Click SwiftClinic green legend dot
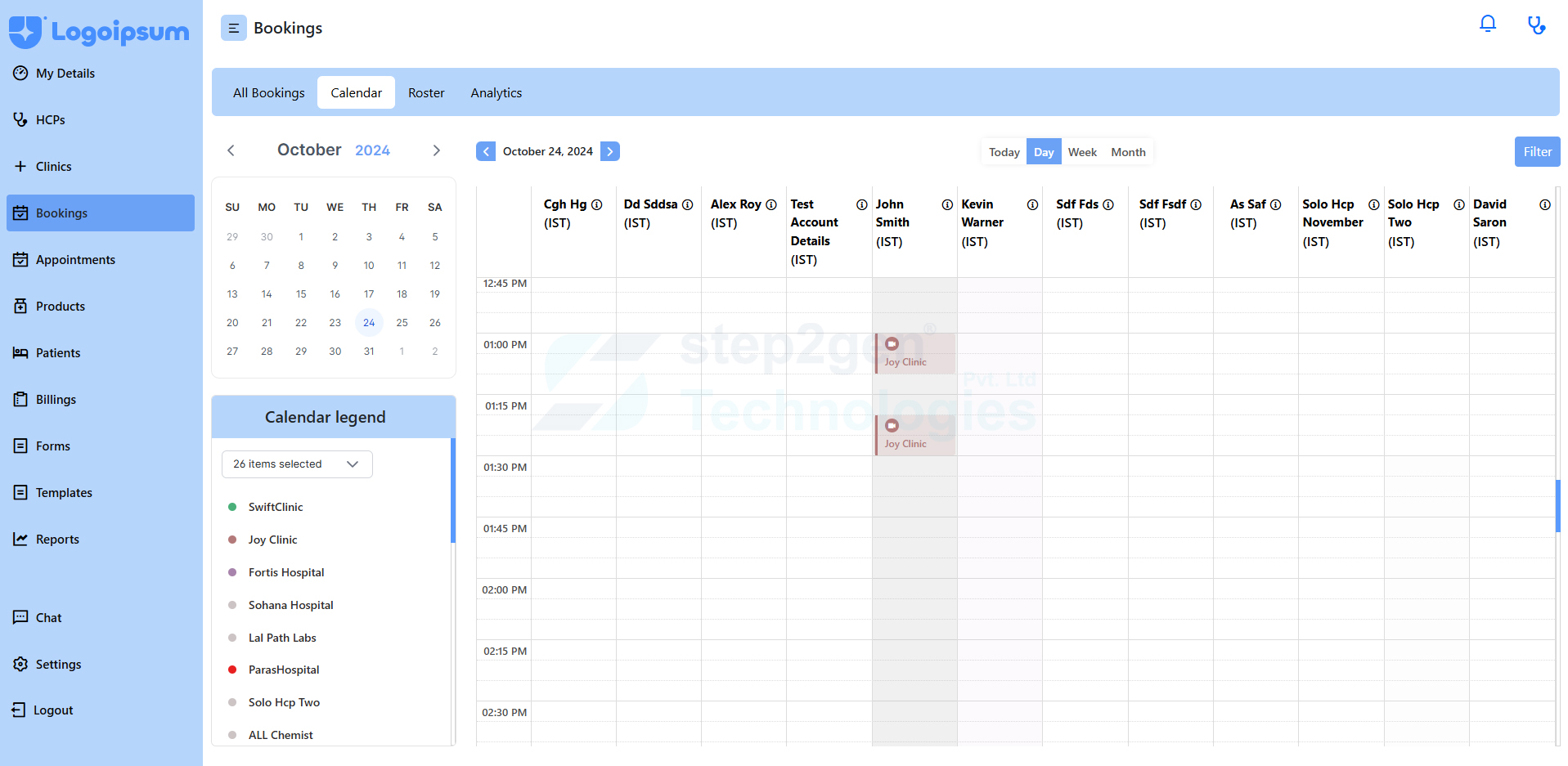This screenshot has width=1568, height=766. [232, 507]
